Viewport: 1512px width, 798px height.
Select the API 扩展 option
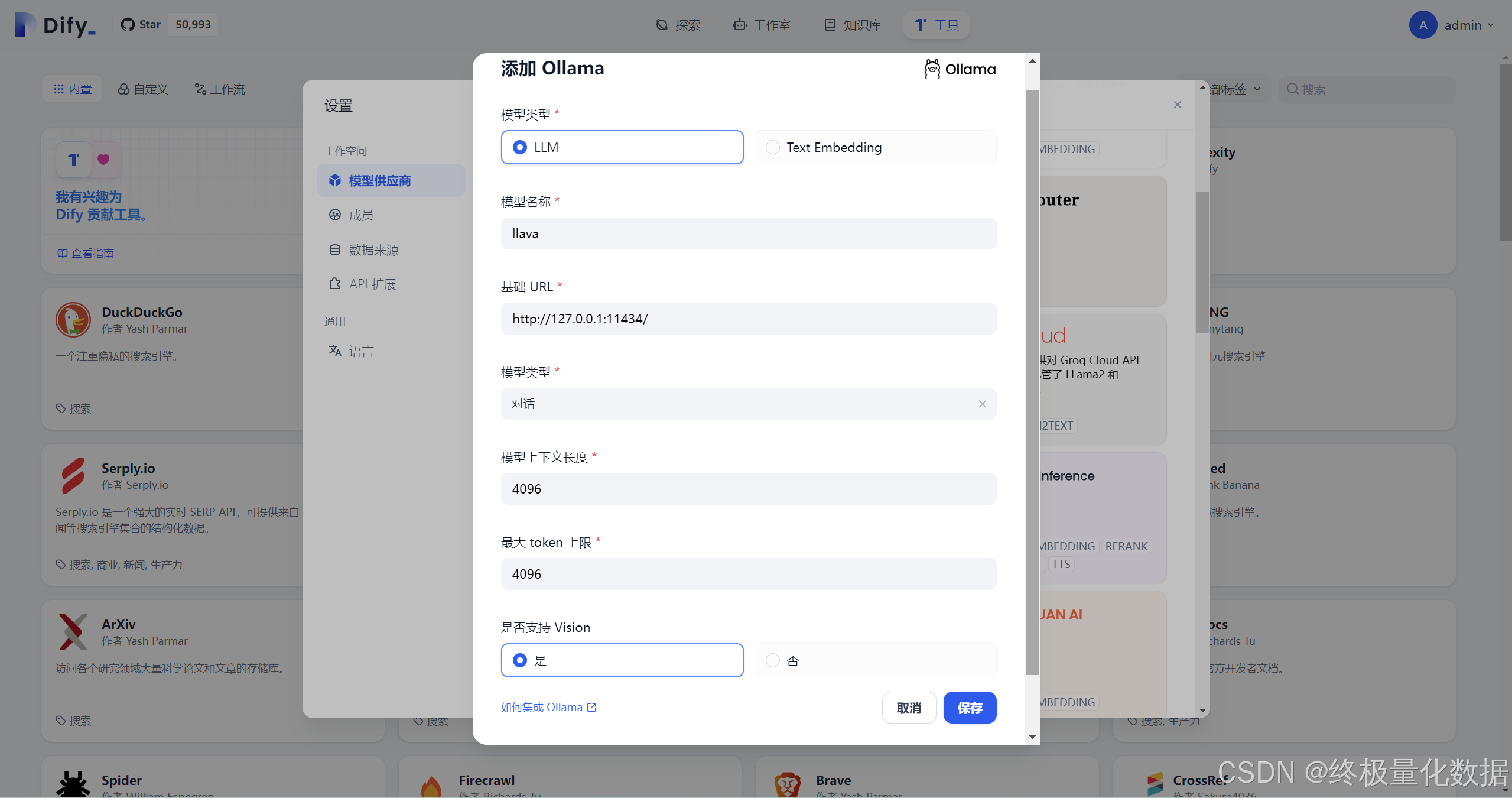[372, 284]
